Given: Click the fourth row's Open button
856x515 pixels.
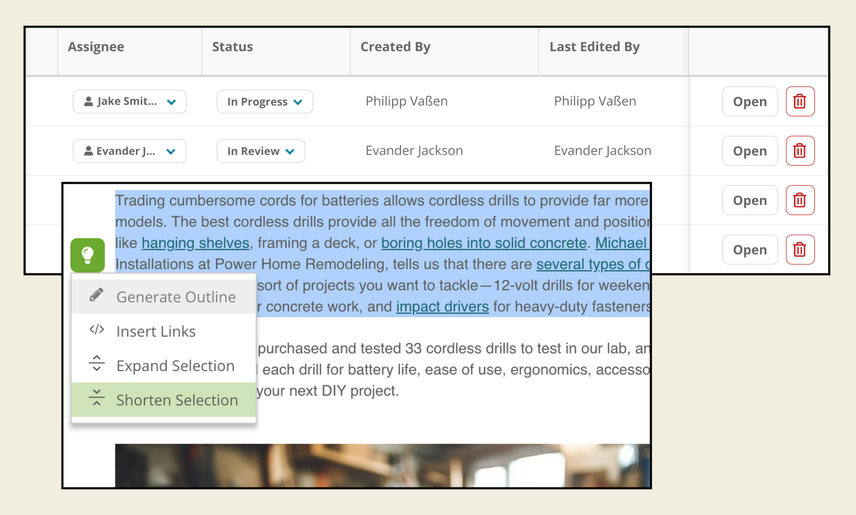Looking at the screenshot, I should 750,250.
